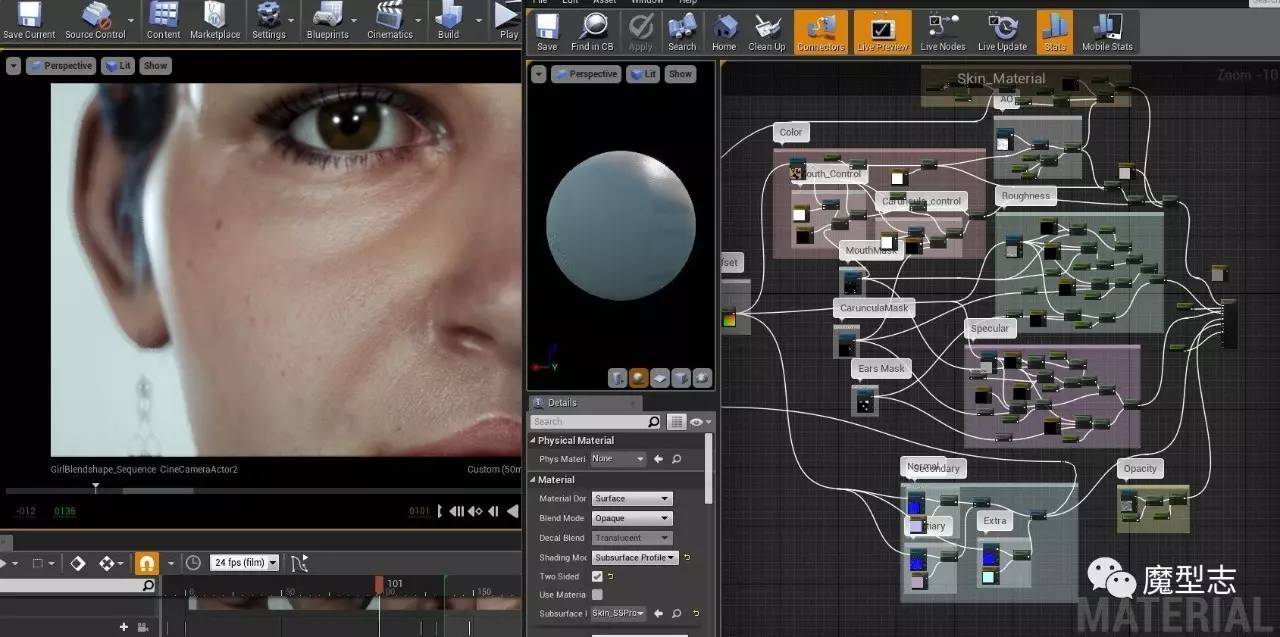This screenshot has width=1280, height=637.
Task: Click Lit in the material preview viewport
Action: tap(643, 74)
